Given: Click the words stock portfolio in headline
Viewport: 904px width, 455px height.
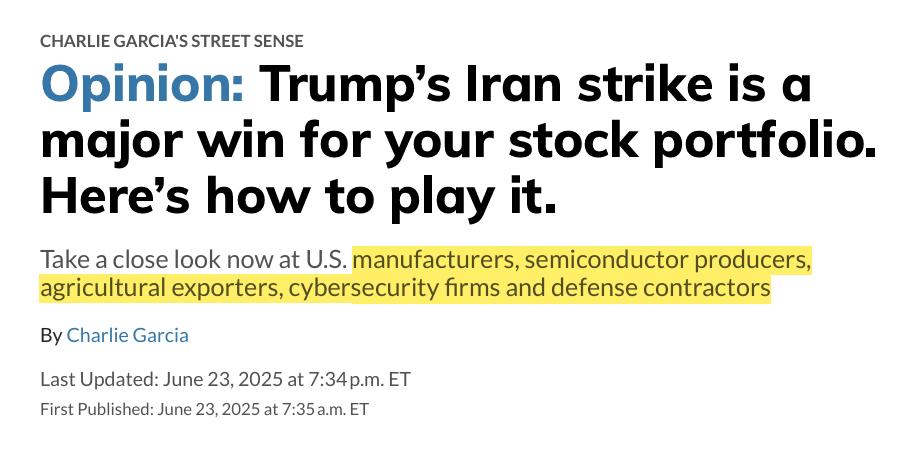Looking at the screenshot, I should [x=692, y=141].
